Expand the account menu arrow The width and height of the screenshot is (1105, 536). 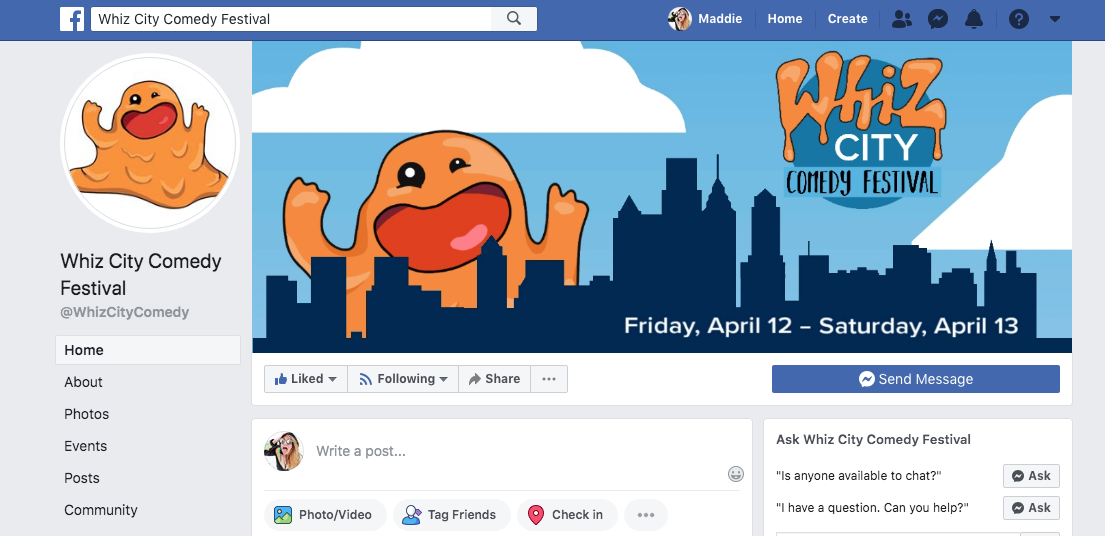point(1054,19)
